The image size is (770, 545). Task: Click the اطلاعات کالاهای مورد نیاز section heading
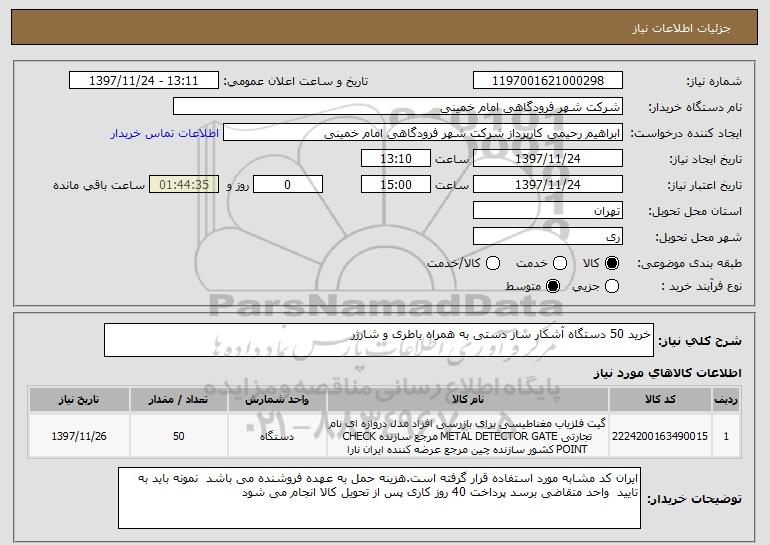pos(668,373)
